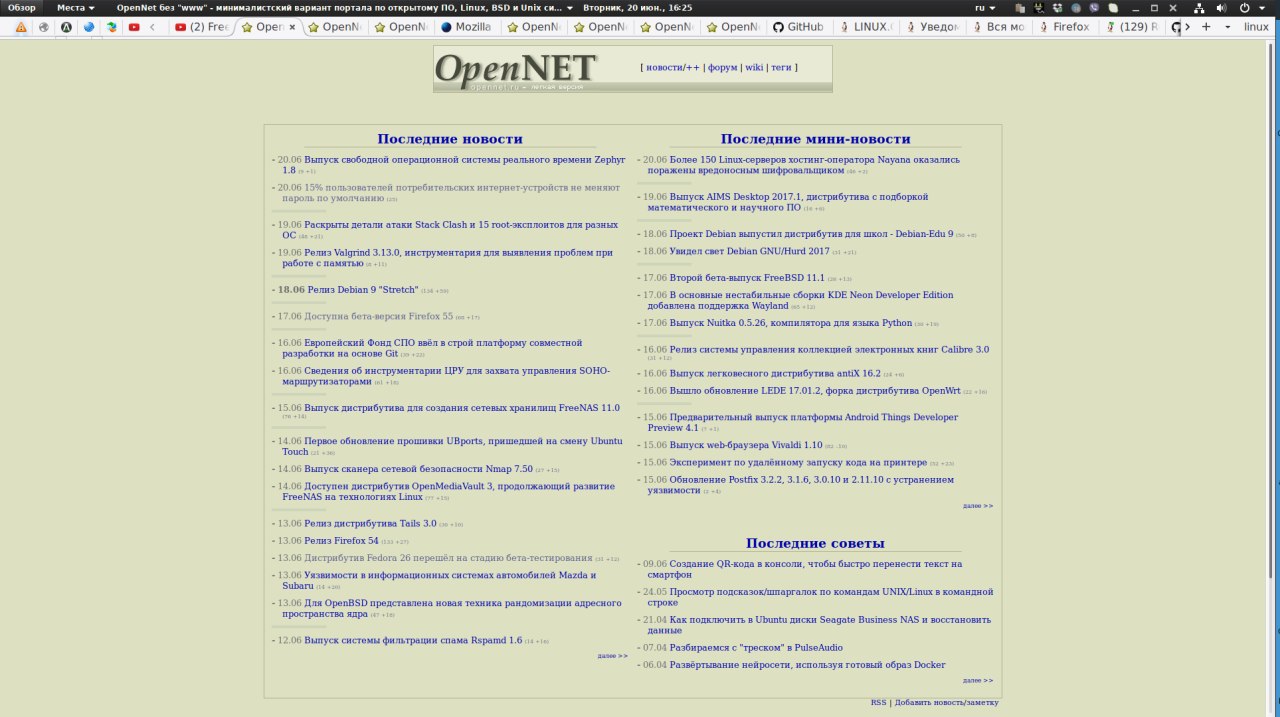Open the Postfix security update mini-news

click(801, 485)
